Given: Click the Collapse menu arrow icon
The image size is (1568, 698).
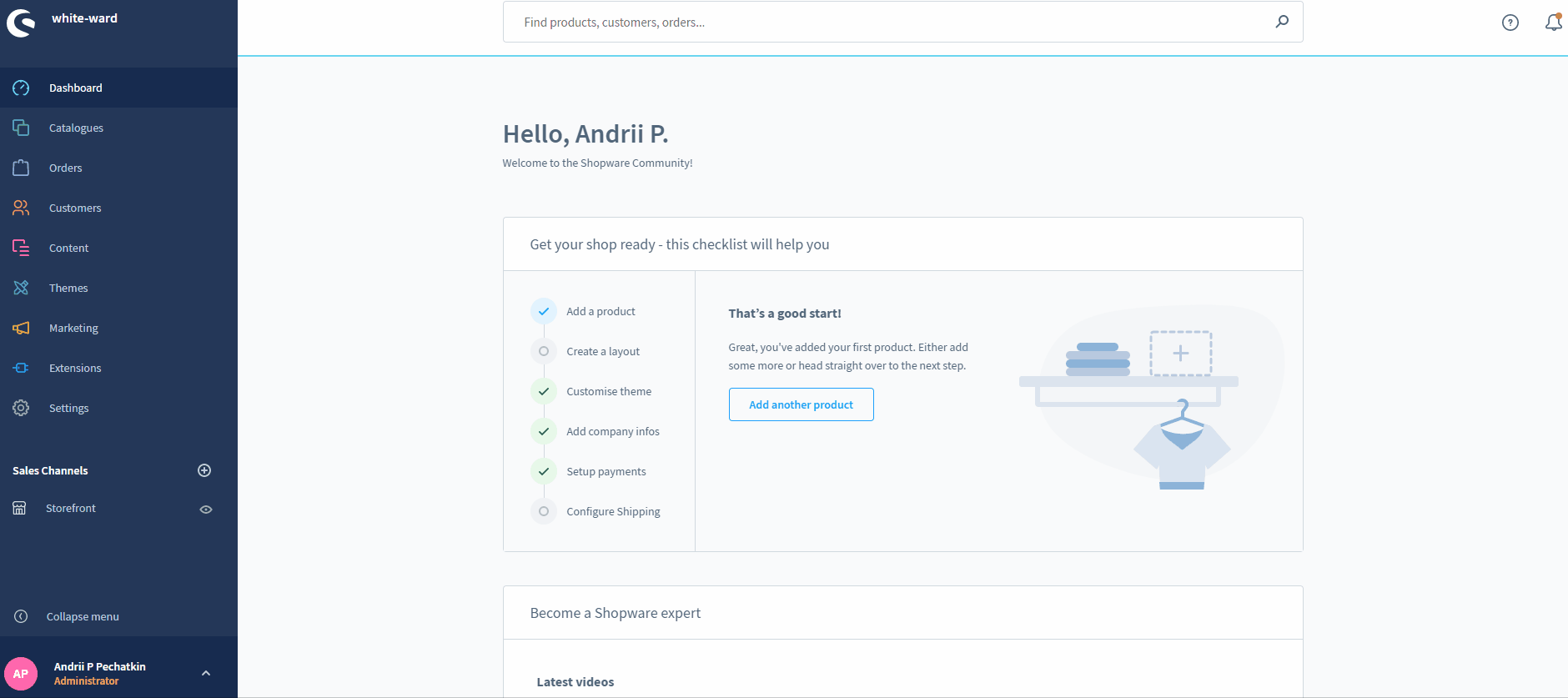Looking at the screenshot, I should pyautogui.click(x=21, y=616).
